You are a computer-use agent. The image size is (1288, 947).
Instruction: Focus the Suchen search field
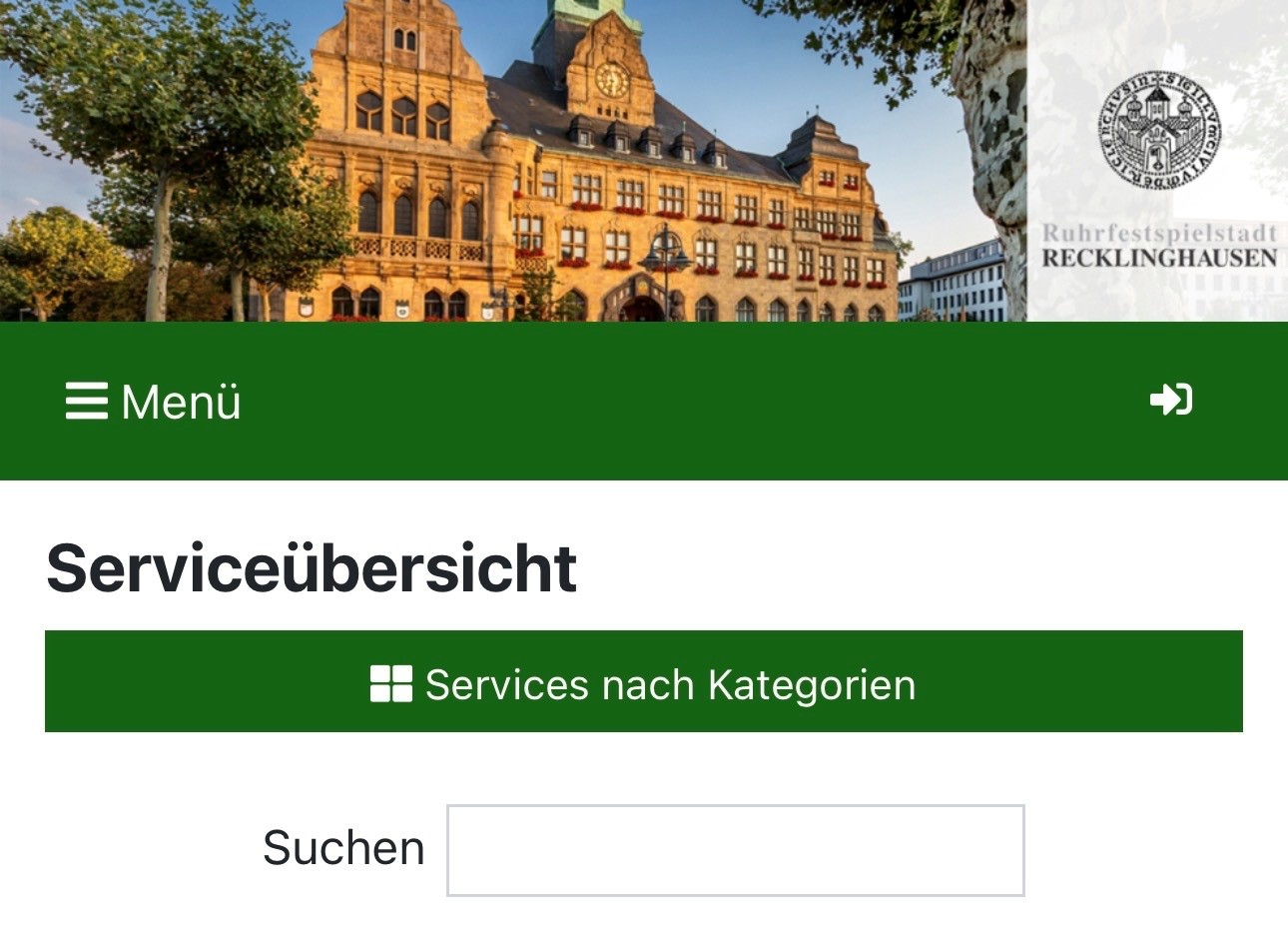tap(736, 850)
